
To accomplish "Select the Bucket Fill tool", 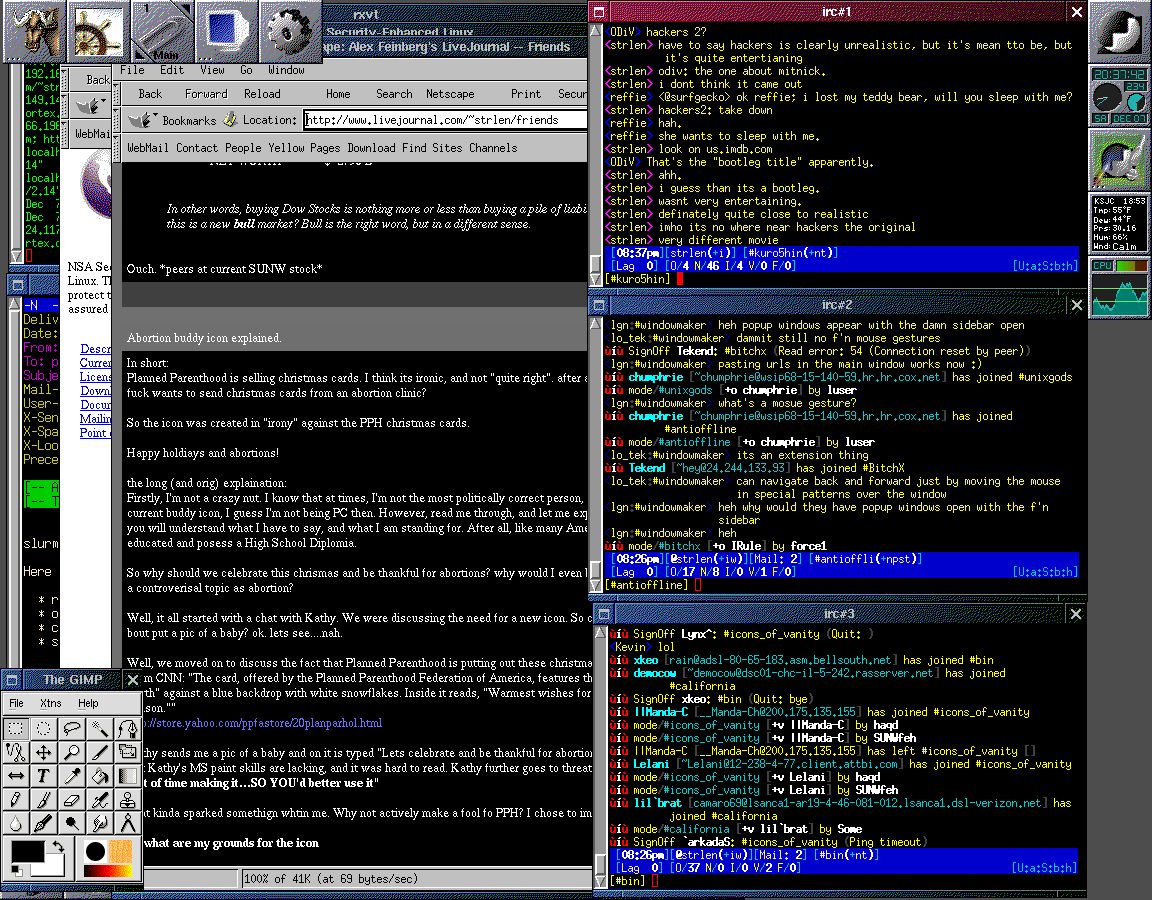I will tap(100, 775).
